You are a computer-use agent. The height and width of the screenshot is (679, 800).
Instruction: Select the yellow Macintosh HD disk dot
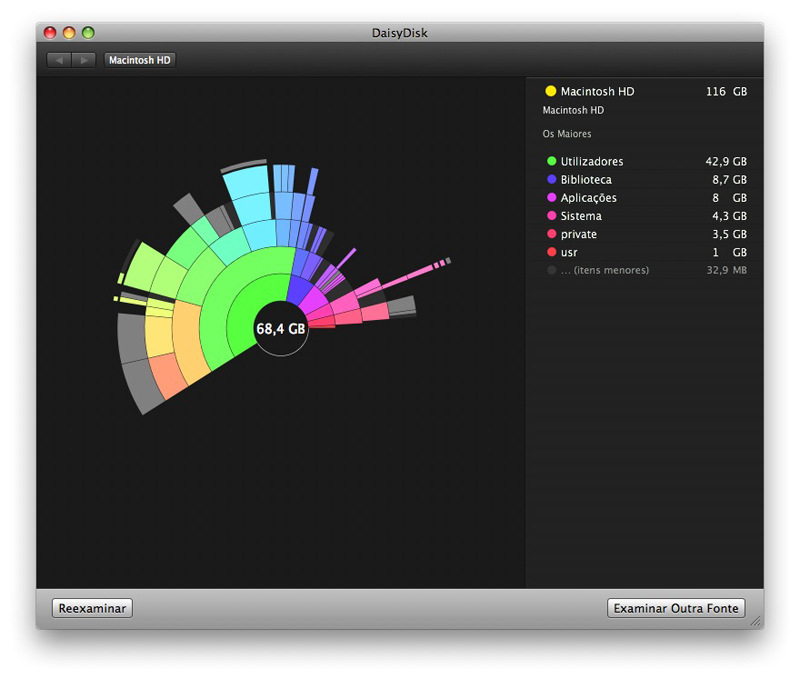point(551,91)
